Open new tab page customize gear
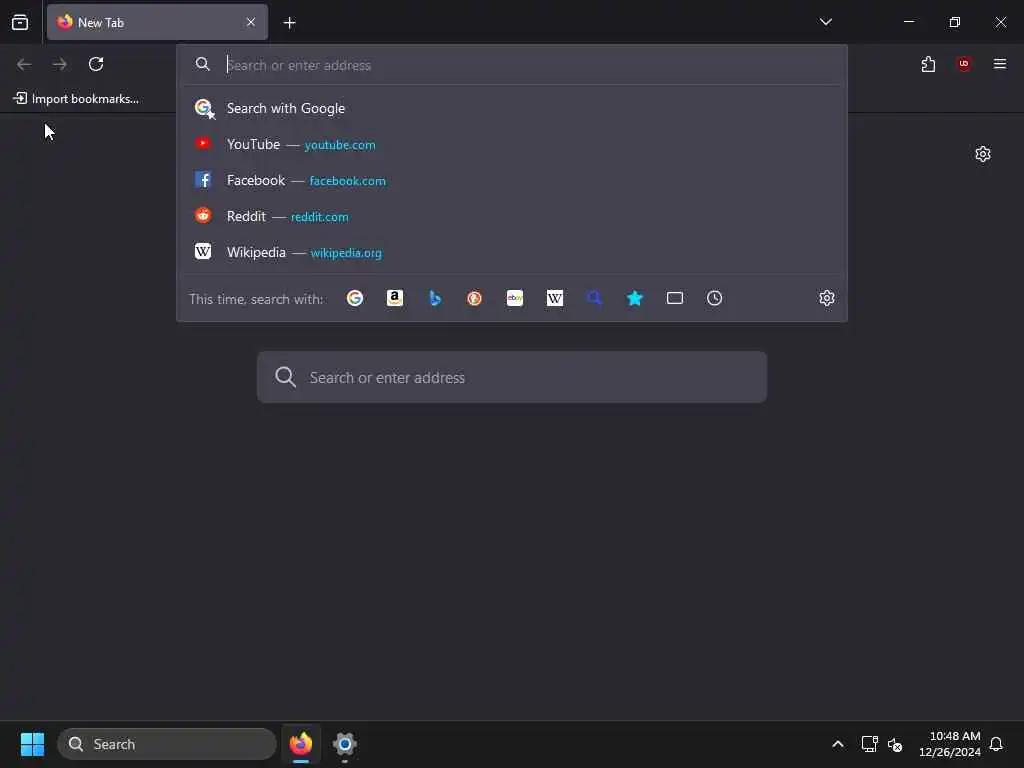 pyautogui.click(x=983, y=154)
